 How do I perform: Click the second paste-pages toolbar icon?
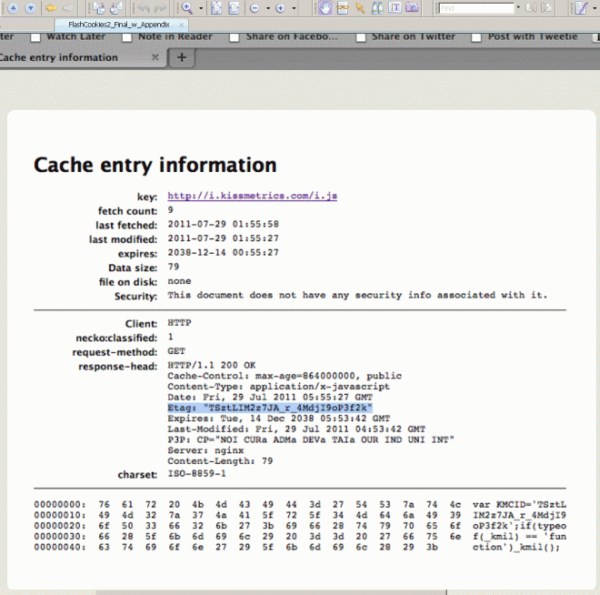pos(116,8)
